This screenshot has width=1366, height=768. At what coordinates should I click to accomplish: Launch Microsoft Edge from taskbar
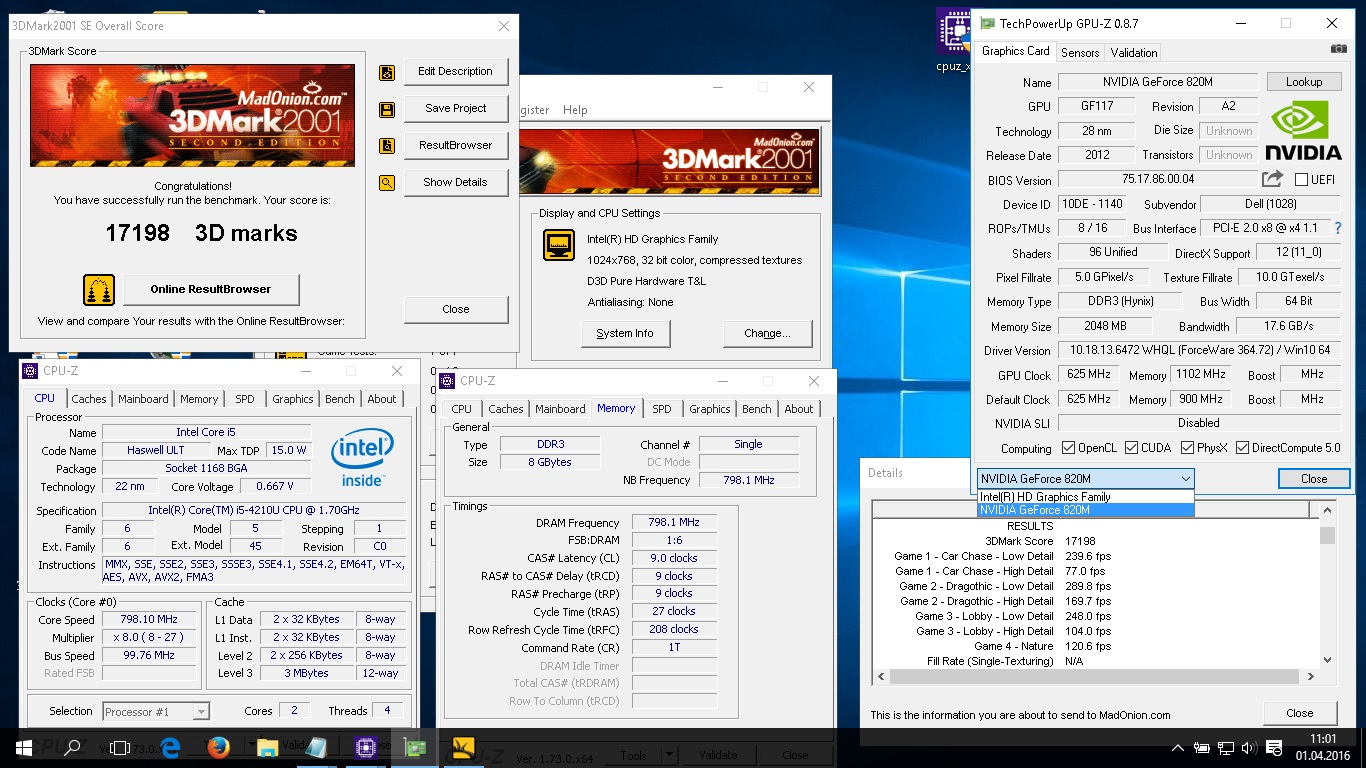click(x=170, y=748)
